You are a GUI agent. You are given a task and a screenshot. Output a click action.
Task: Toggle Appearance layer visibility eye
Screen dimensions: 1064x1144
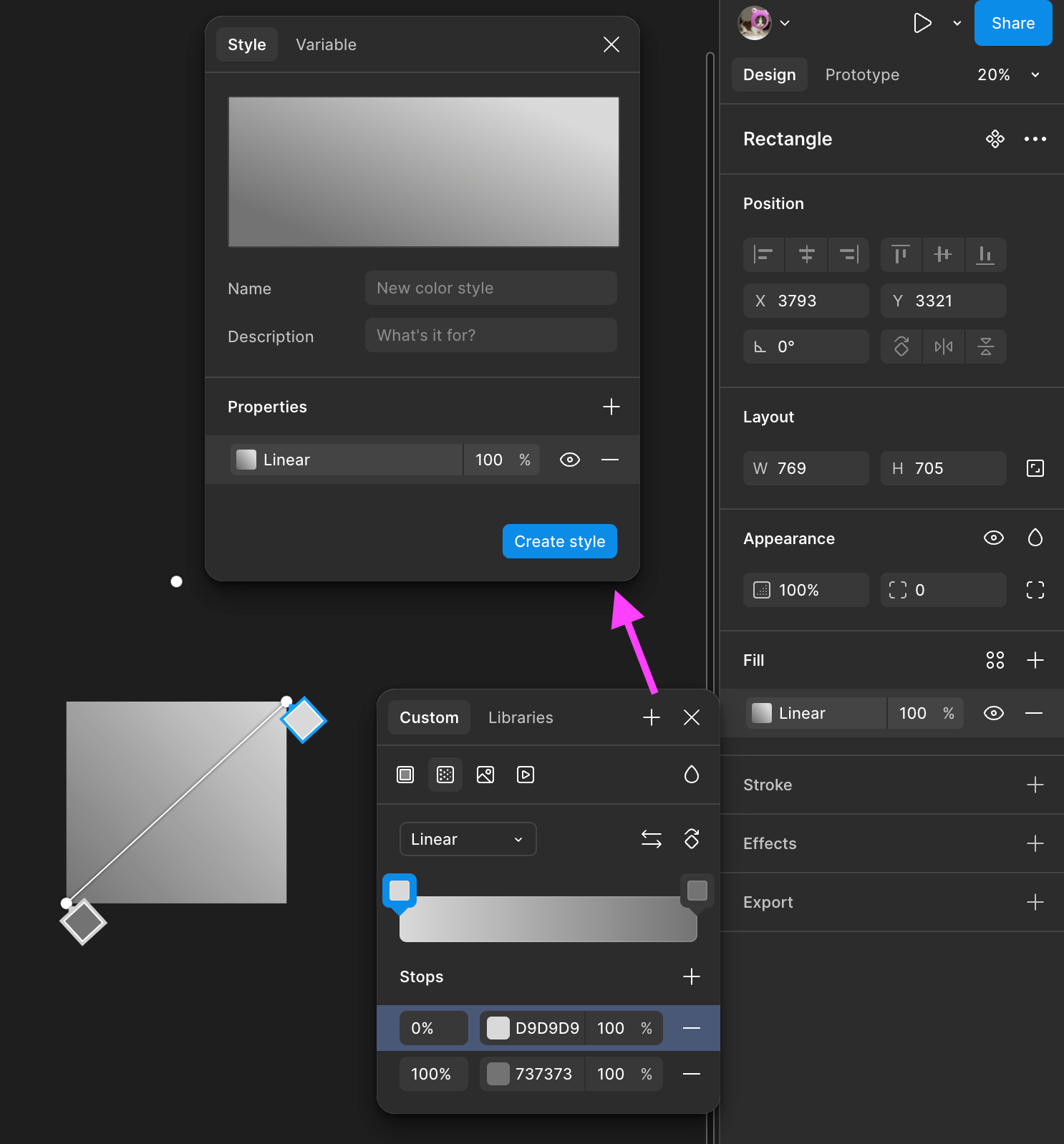click(994, 538)
